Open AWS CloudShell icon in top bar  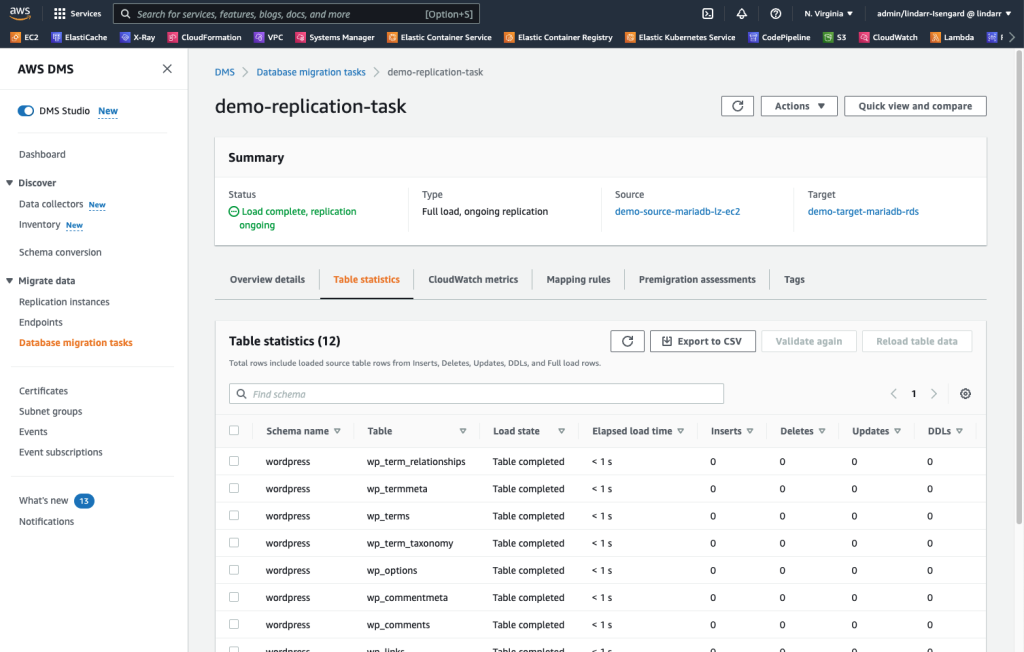707,14
